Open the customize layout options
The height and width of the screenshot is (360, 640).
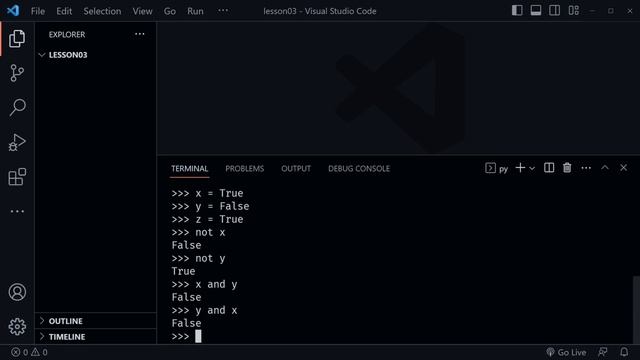coord(573,11)
